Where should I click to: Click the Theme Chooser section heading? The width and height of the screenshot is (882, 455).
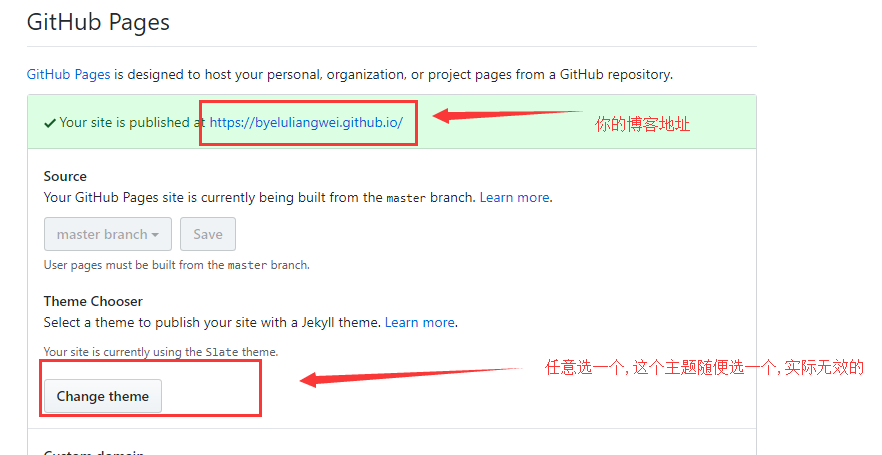(93, 301)
